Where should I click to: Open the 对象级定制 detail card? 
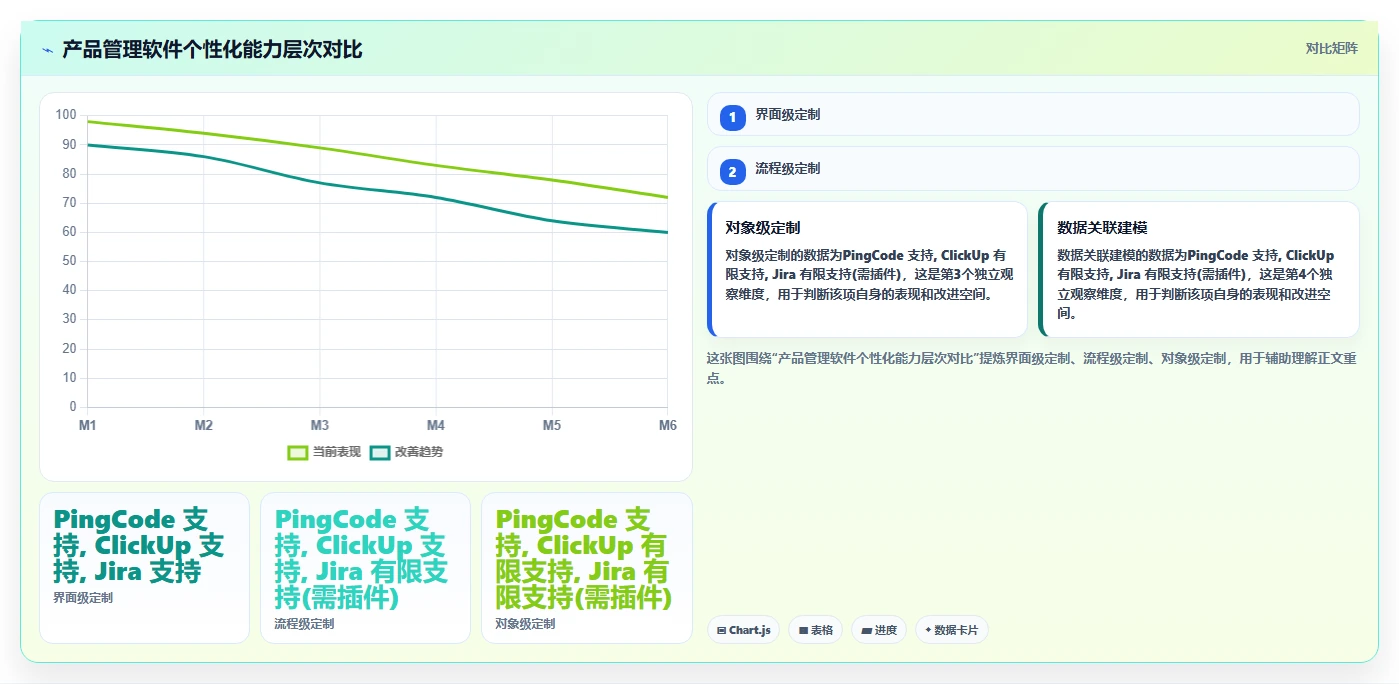(867, 270)
